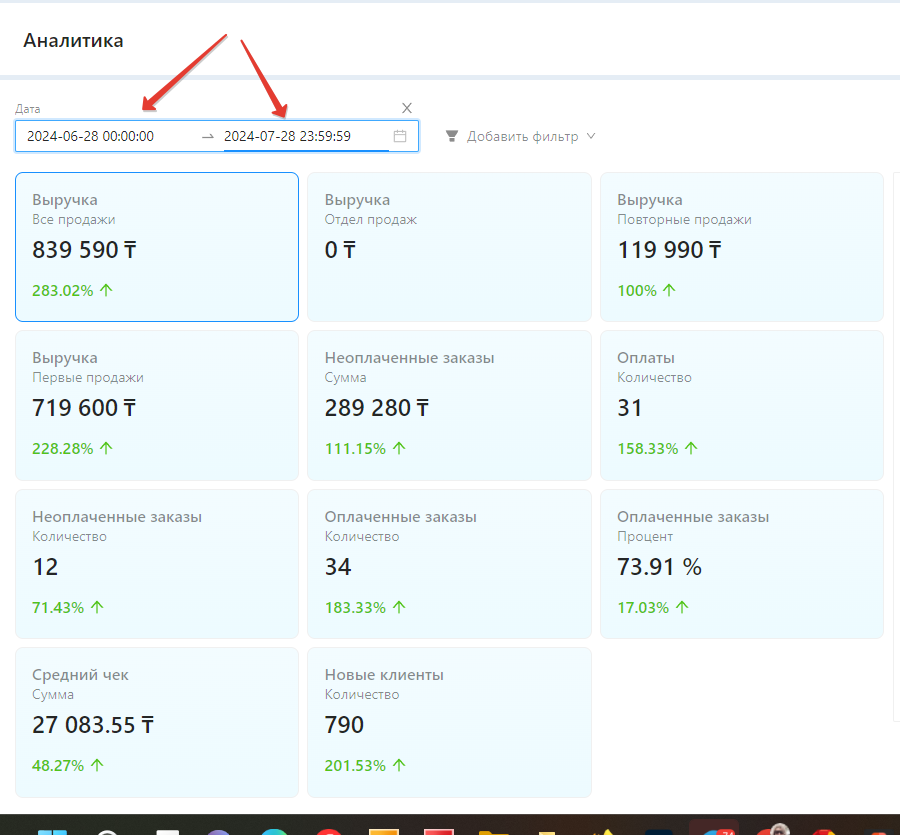Select the Неоплаченные заказы Сумма card

pos(449,405)
